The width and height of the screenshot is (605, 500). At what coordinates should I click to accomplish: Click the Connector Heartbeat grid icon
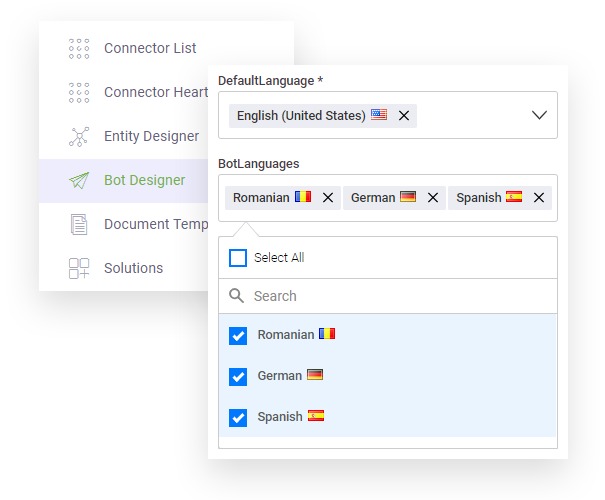79,92
